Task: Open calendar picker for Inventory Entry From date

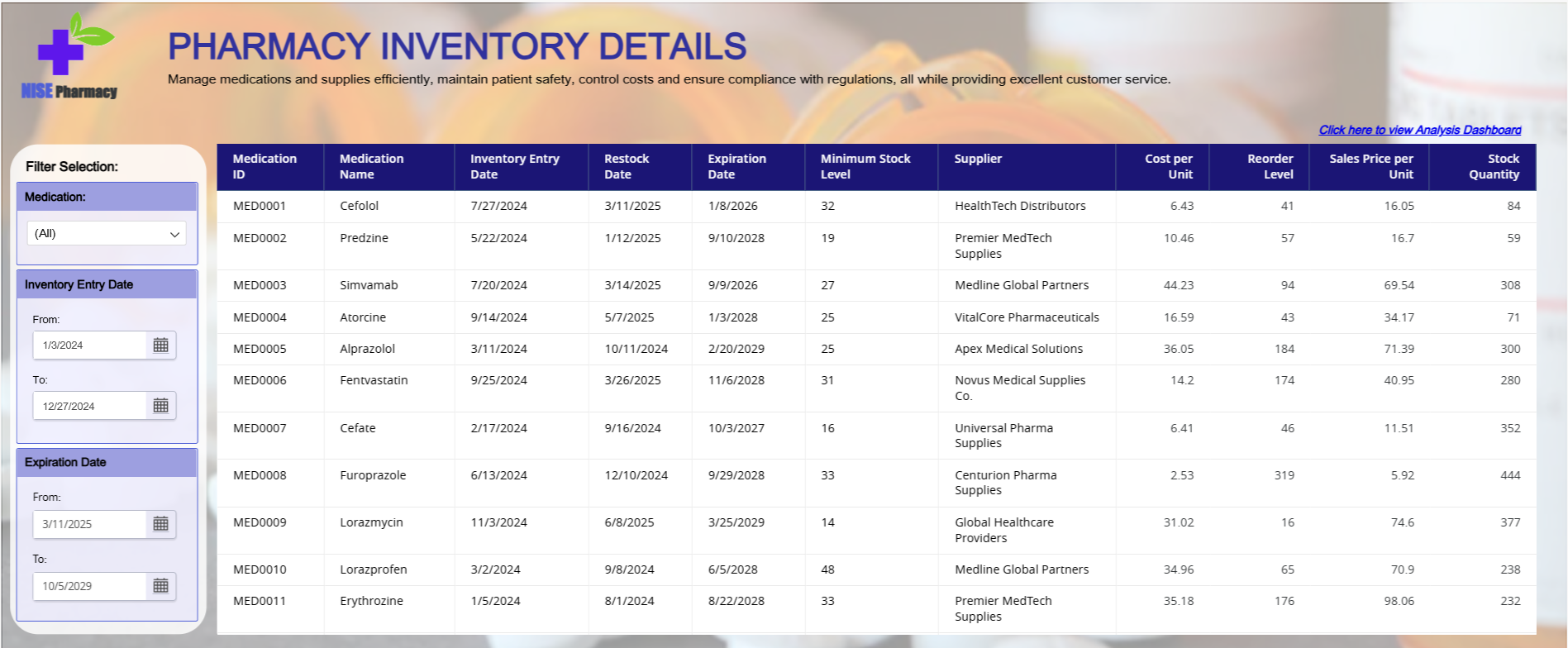Action: tap(161, 345)
